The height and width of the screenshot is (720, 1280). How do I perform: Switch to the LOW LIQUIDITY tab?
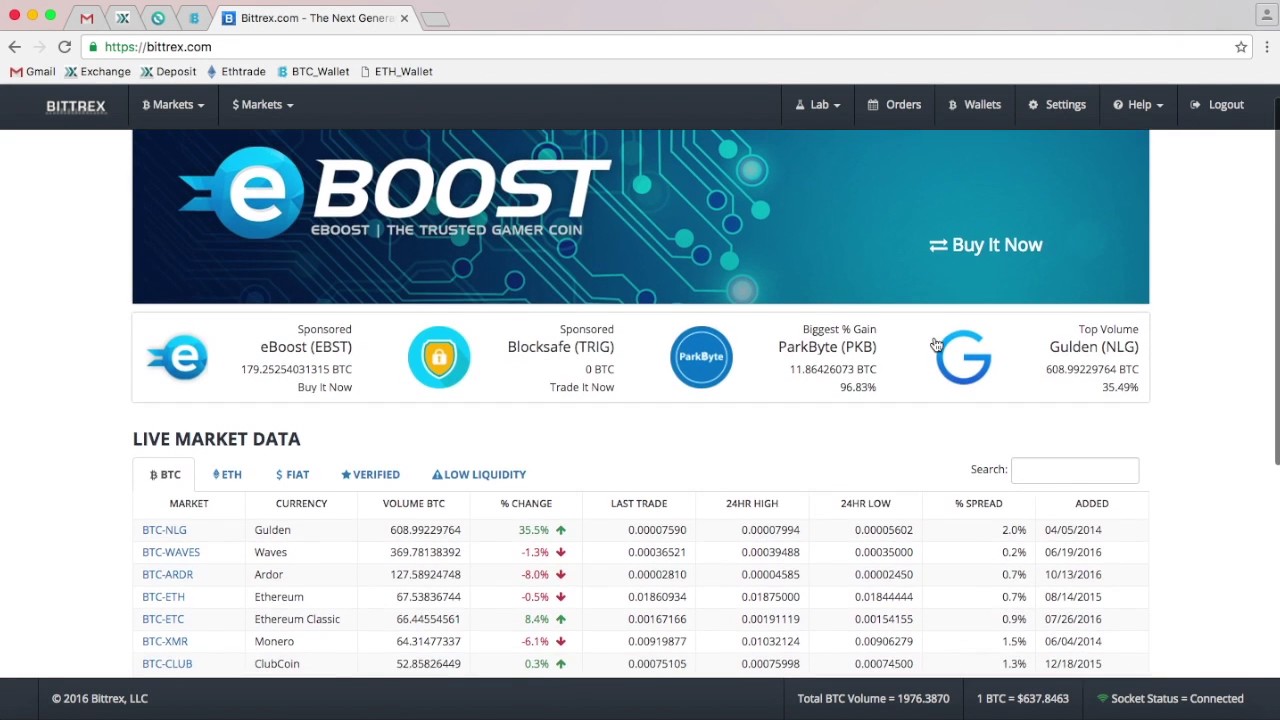point(479,475)
